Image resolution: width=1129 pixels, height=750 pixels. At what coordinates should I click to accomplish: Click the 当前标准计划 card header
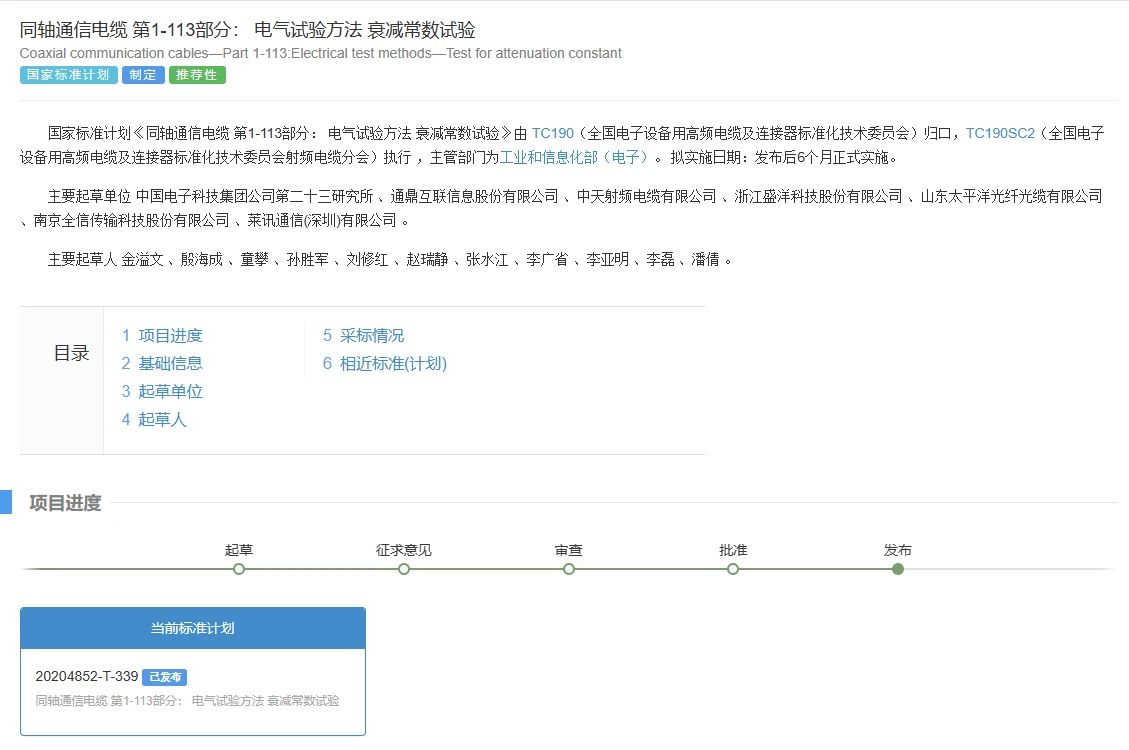click(x=193, y=628)
